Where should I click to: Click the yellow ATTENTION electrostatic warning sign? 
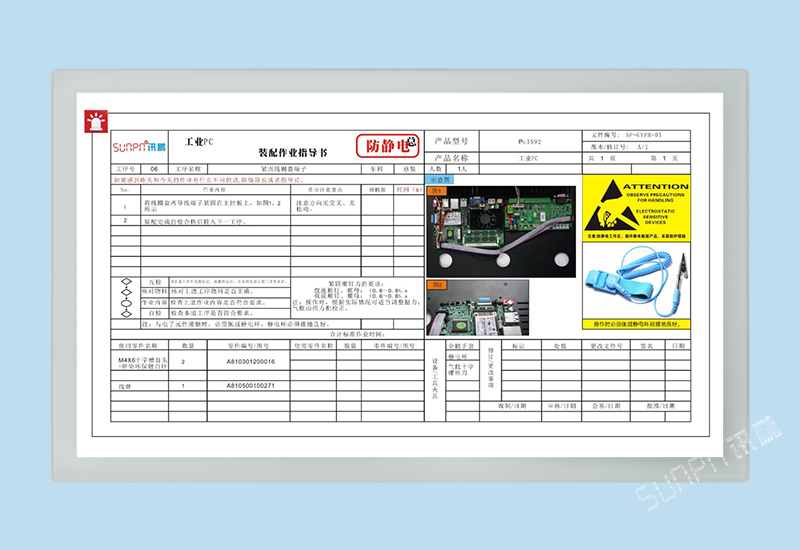pyautogui.click(x=636, y=208)
